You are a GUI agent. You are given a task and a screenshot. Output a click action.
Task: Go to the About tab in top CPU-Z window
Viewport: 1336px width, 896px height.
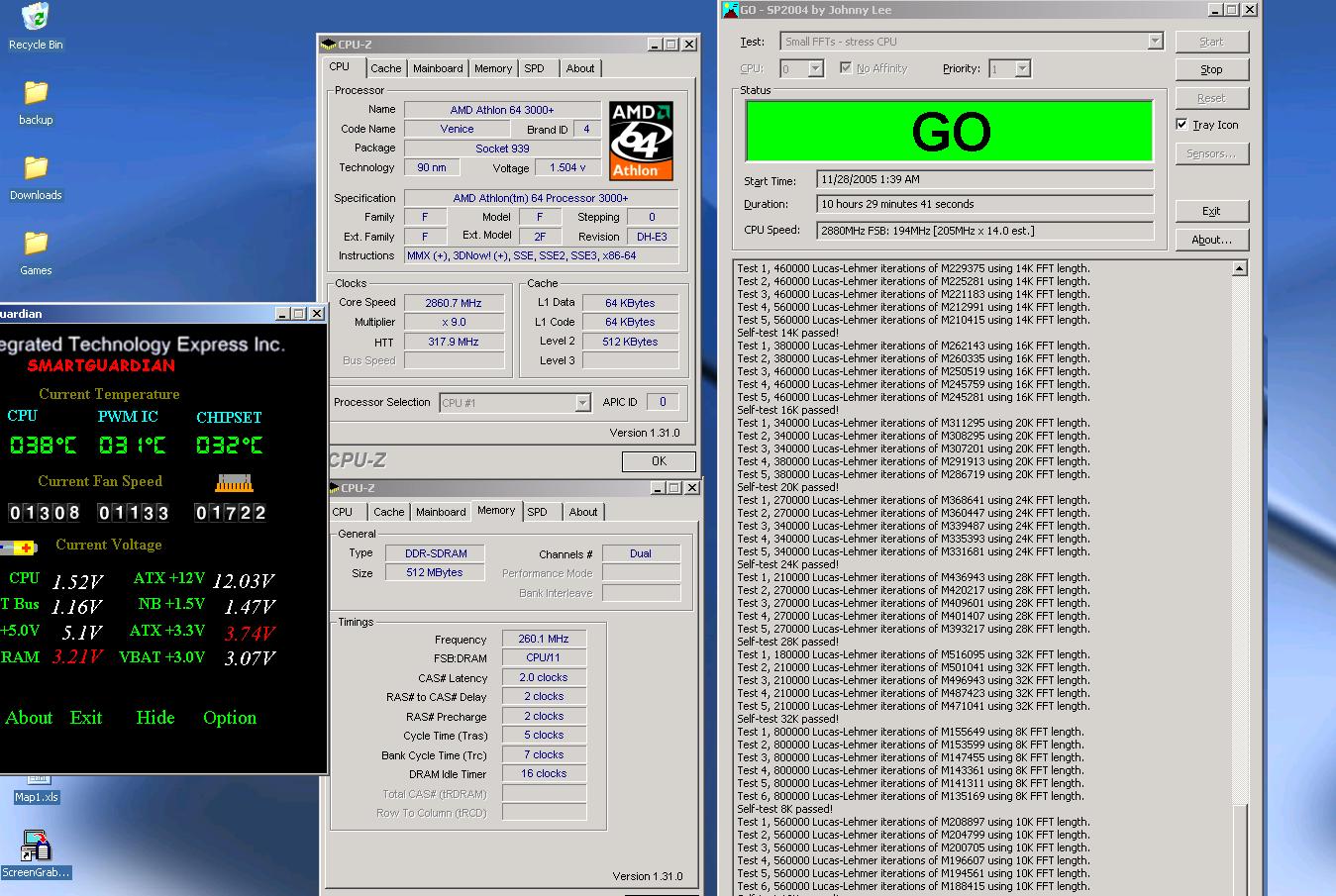[580, 68]
